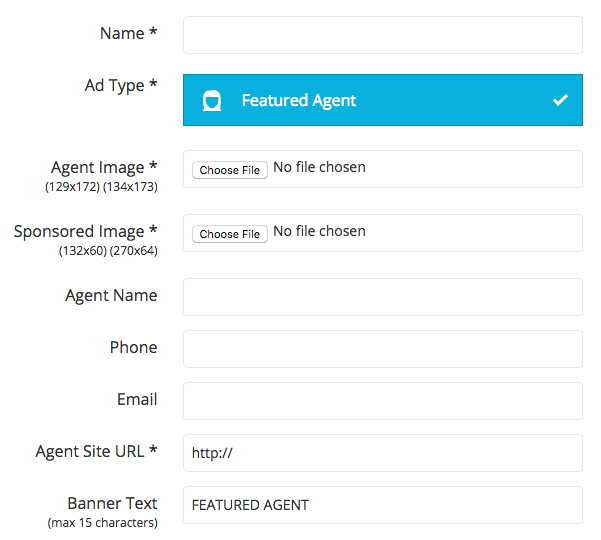Click the 'Agent Name' label

click(112, 295)
